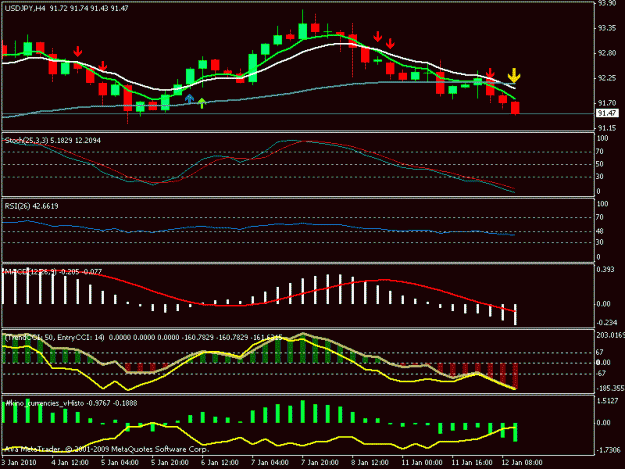This screenshot has width=625, height=469.
Task: Click the MACD scale value 0.393
Action: click(605, 270)
